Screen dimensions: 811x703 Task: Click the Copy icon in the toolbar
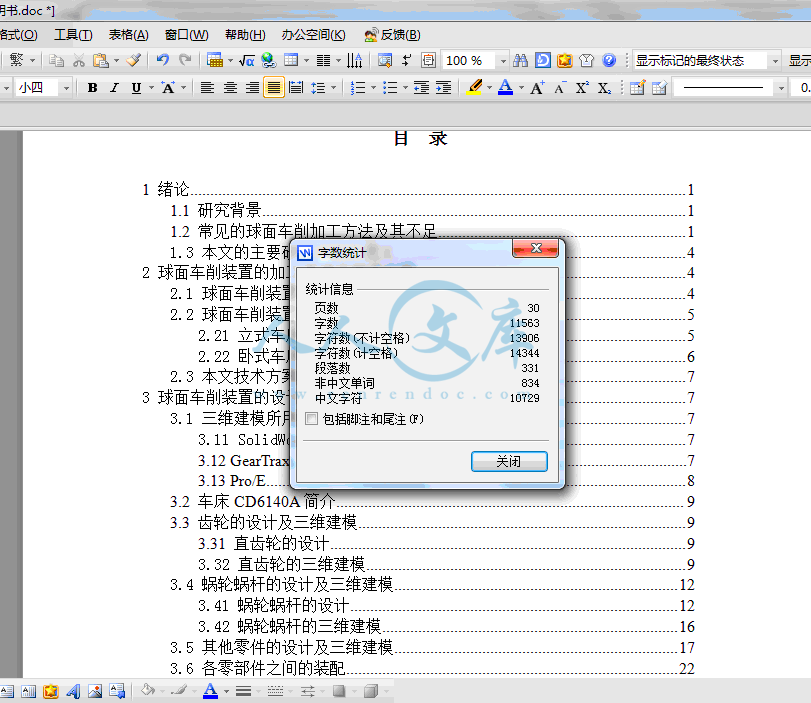click(x=56, y=61)
